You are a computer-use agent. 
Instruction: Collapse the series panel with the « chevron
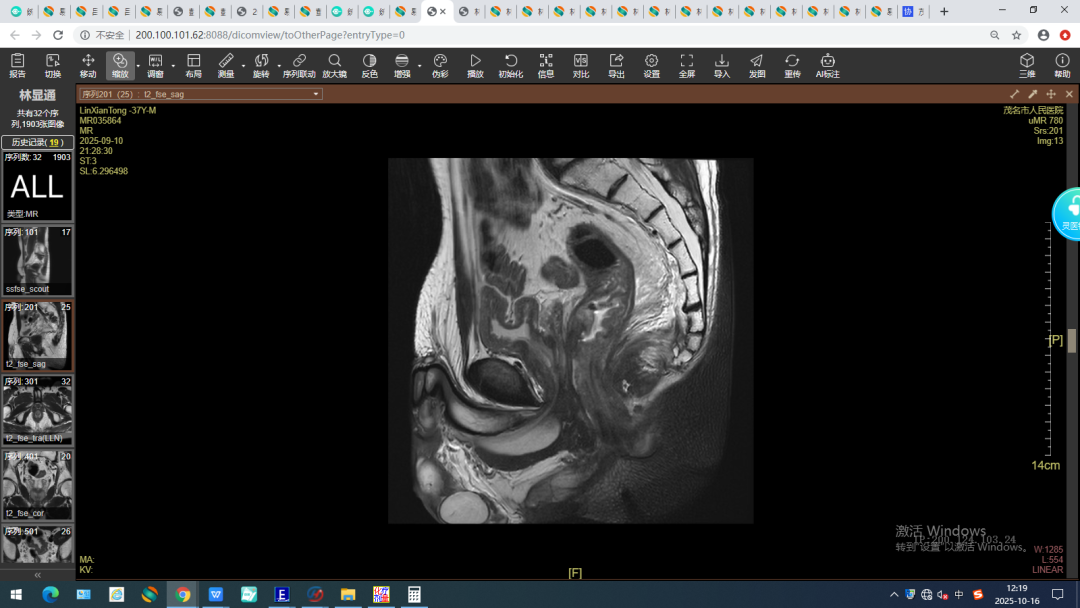pos(37,575)
